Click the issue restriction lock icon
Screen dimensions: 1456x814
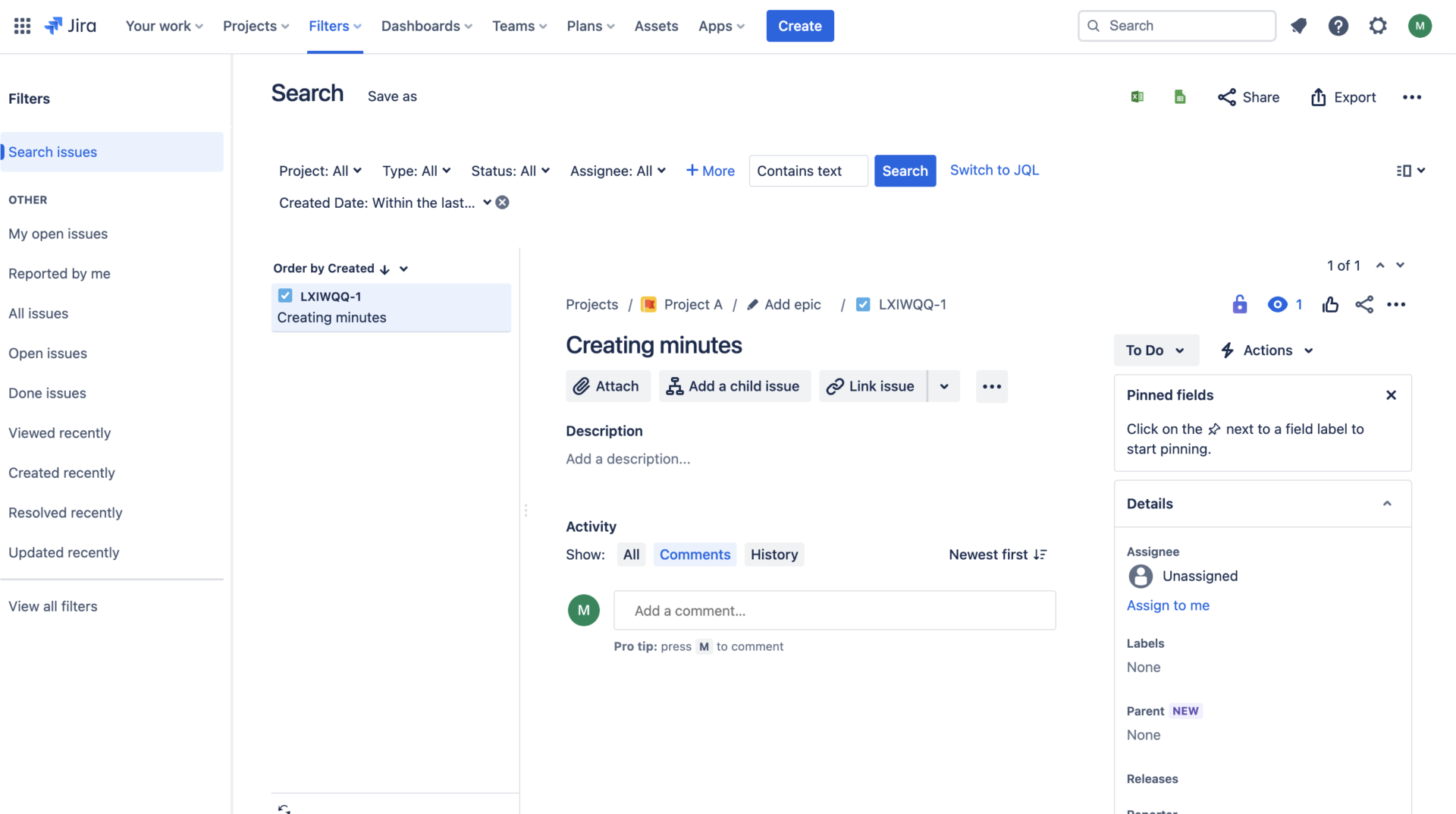(x=1239, y=305)
